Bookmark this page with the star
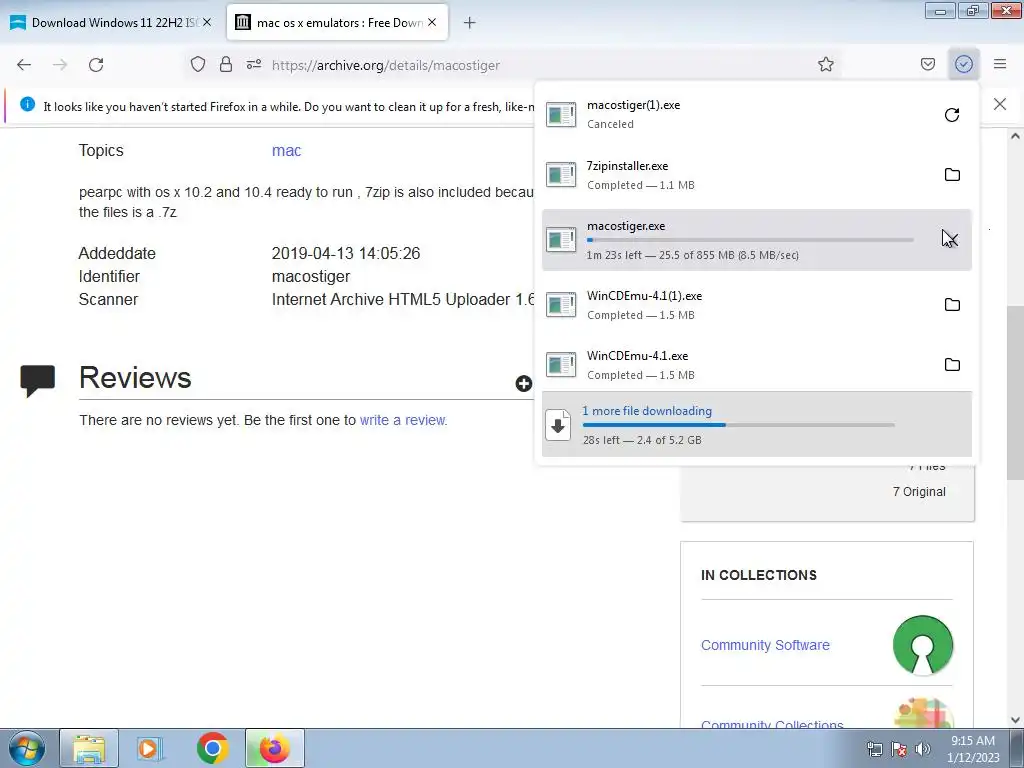The image size is (1024, 768). pyautogui.click(x=825, y=64)
